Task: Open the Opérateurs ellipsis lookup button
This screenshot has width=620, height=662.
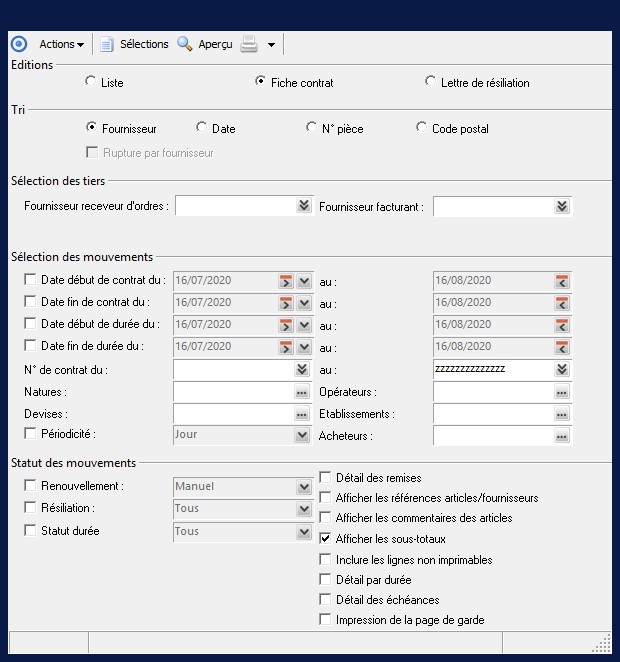Action: pyautogui.click(x=562, y=392)
